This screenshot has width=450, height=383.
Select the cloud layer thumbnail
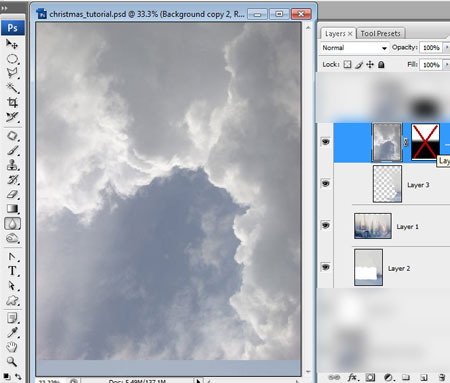pos(387,142)
